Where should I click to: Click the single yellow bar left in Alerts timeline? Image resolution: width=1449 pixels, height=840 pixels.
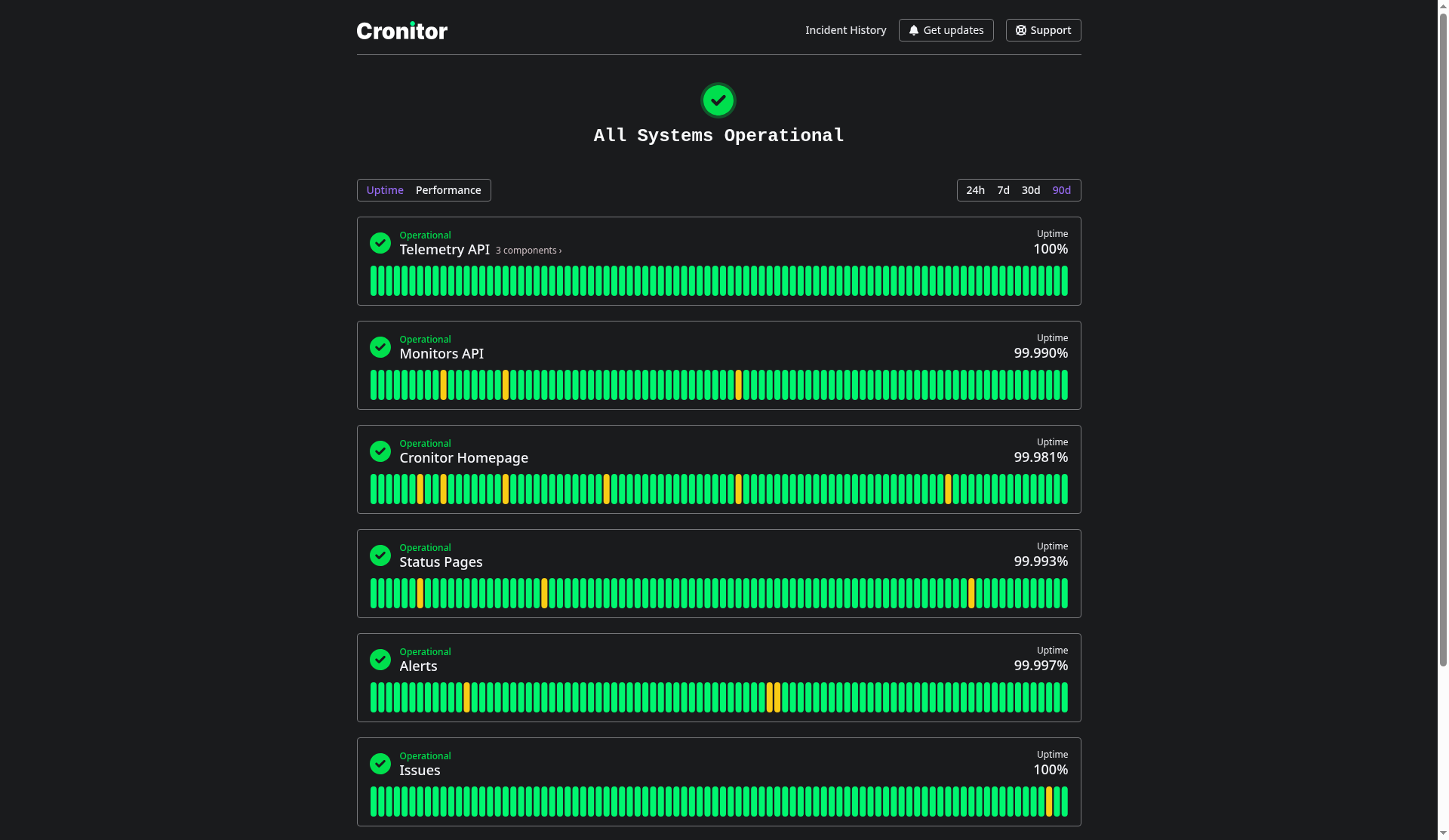(466, 697)
